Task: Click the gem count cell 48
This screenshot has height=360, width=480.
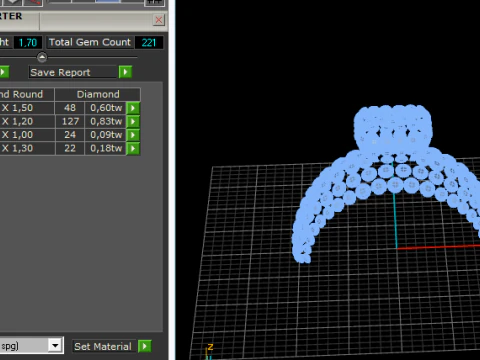Action: tap(70, 108)
